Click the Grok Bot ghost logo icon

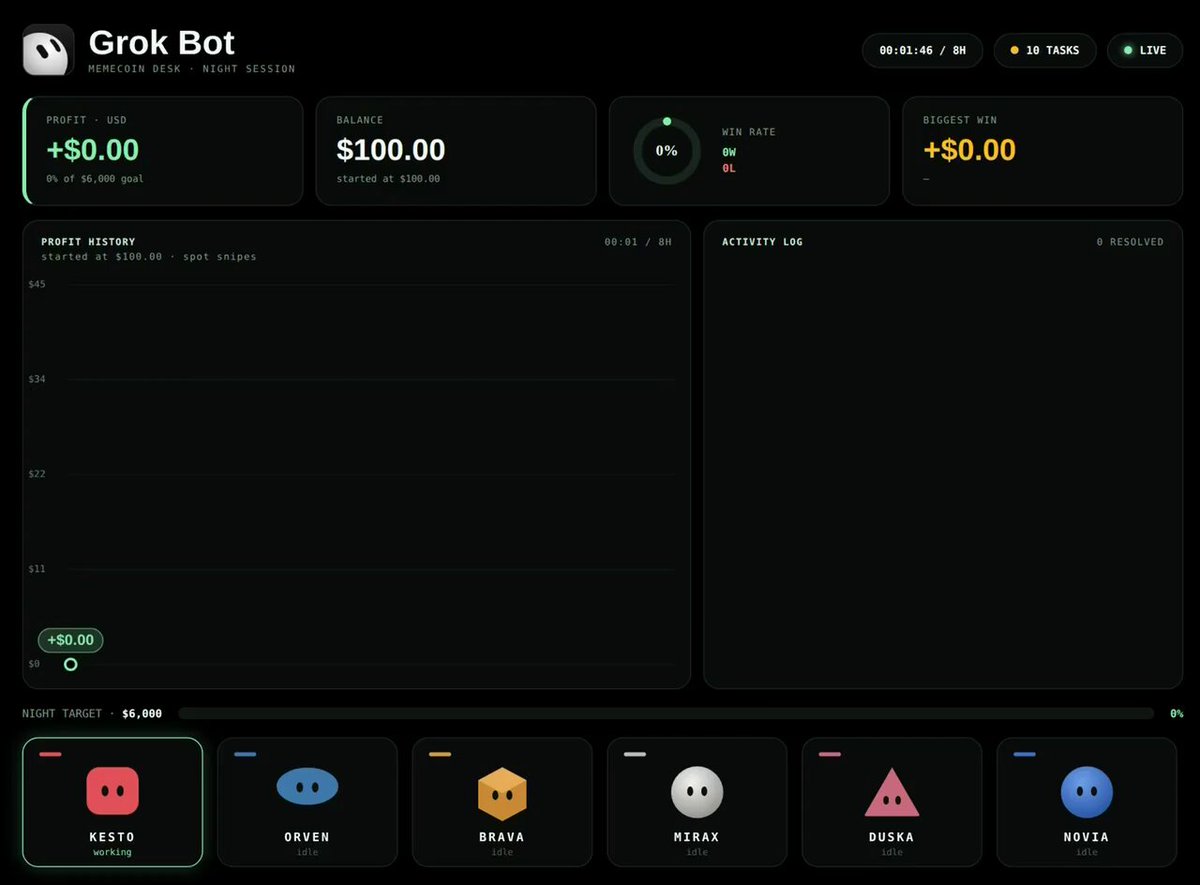(48, 50)
